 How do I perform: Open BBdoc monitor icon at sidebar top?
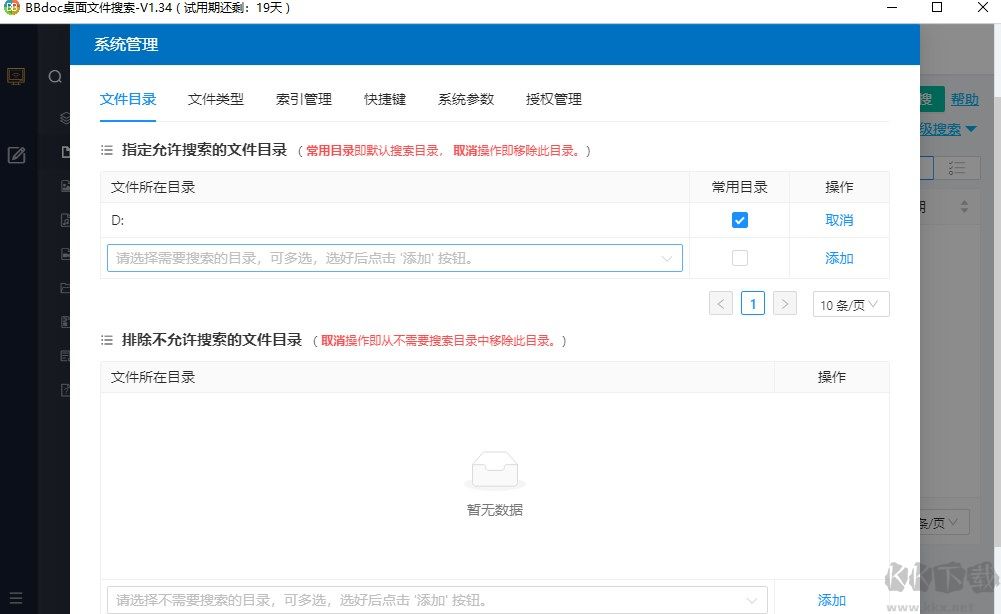[x=15, y=76]
